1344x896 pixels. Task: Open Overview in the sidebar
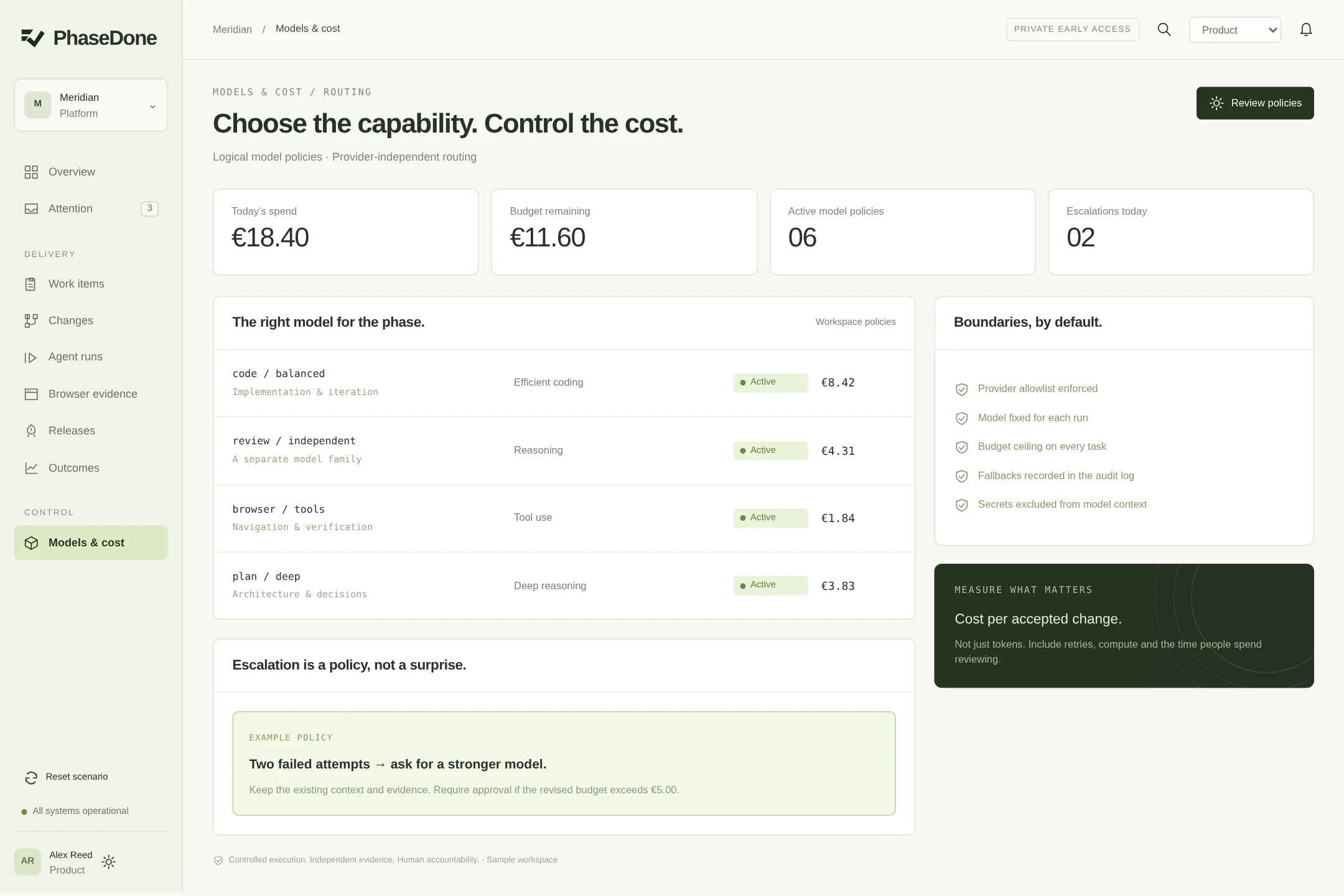tap(91, 172)
